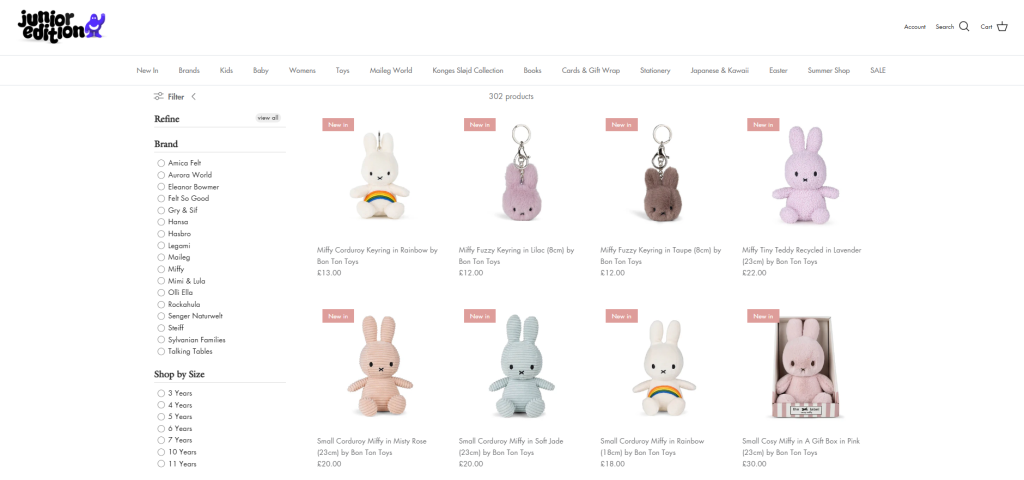Viewport: 1024px width, 480px height.
Task: Select Olli Ella brand filter
Action: [x=176, y=293]
